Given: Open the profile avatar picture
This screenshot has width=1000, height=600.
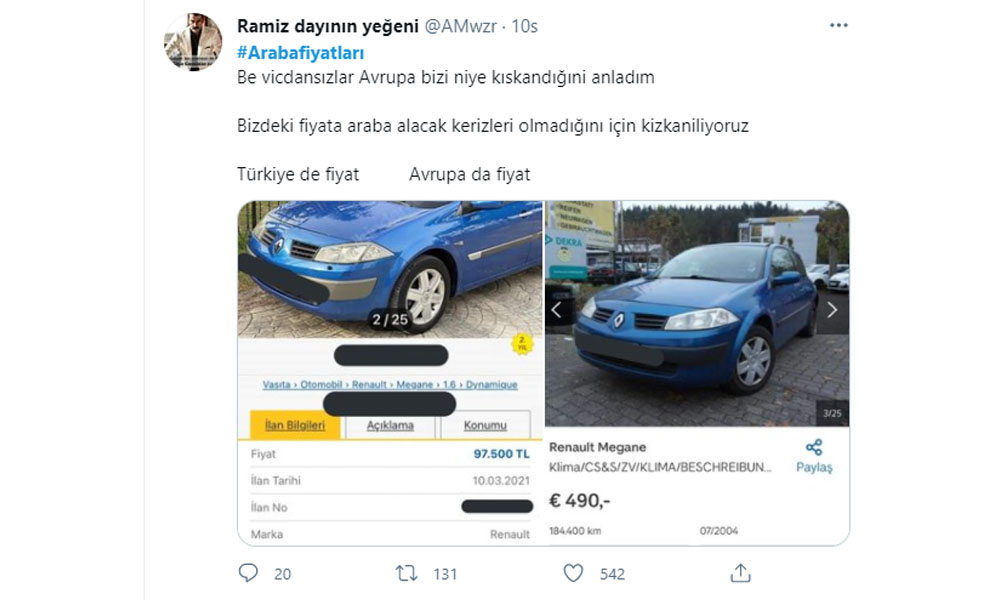Looking at the screenshot, I should (193, 41).
